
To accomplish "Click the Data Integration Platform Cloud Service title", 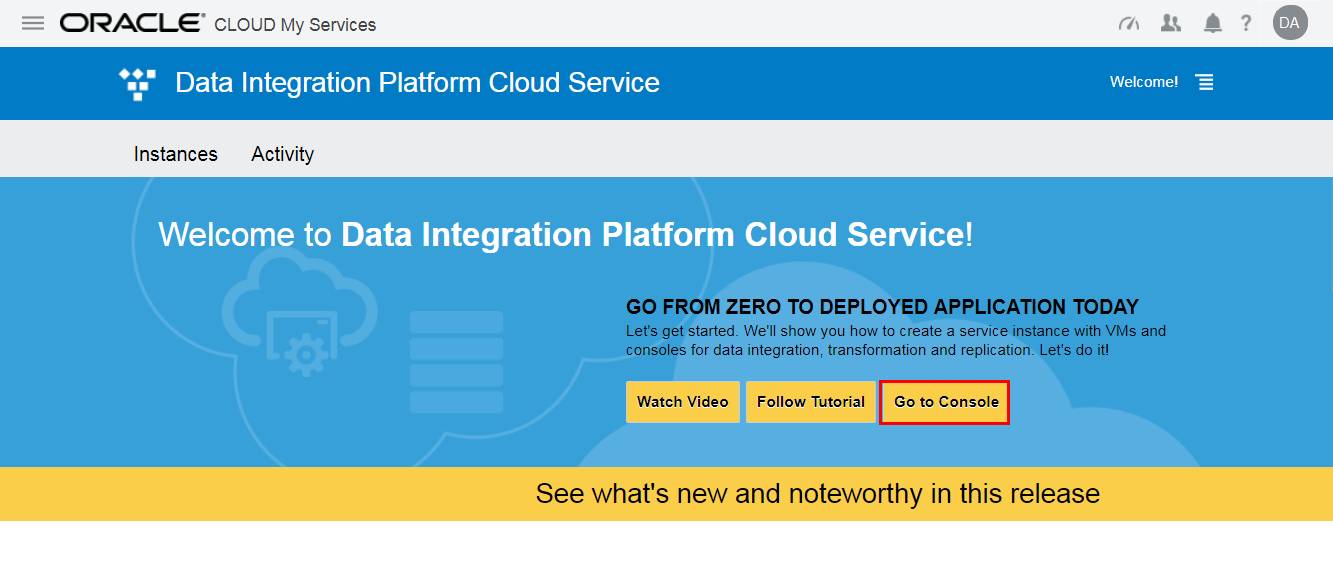I will point(417,82).
